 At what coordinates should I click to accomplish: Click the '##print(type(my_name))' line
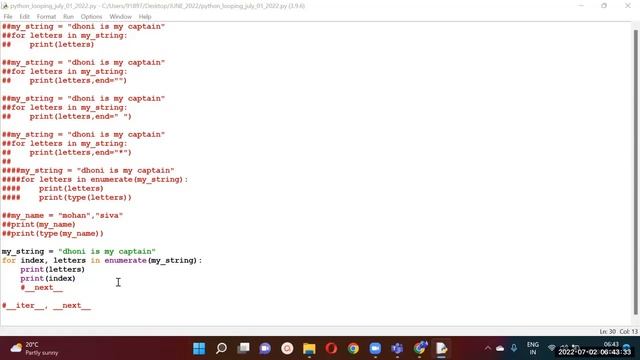click(53, 233)
